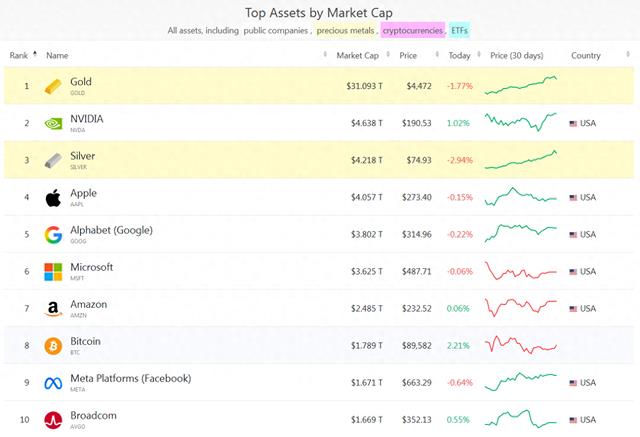
Task: Click the Silver bar icon
Action: coord(53,161)
